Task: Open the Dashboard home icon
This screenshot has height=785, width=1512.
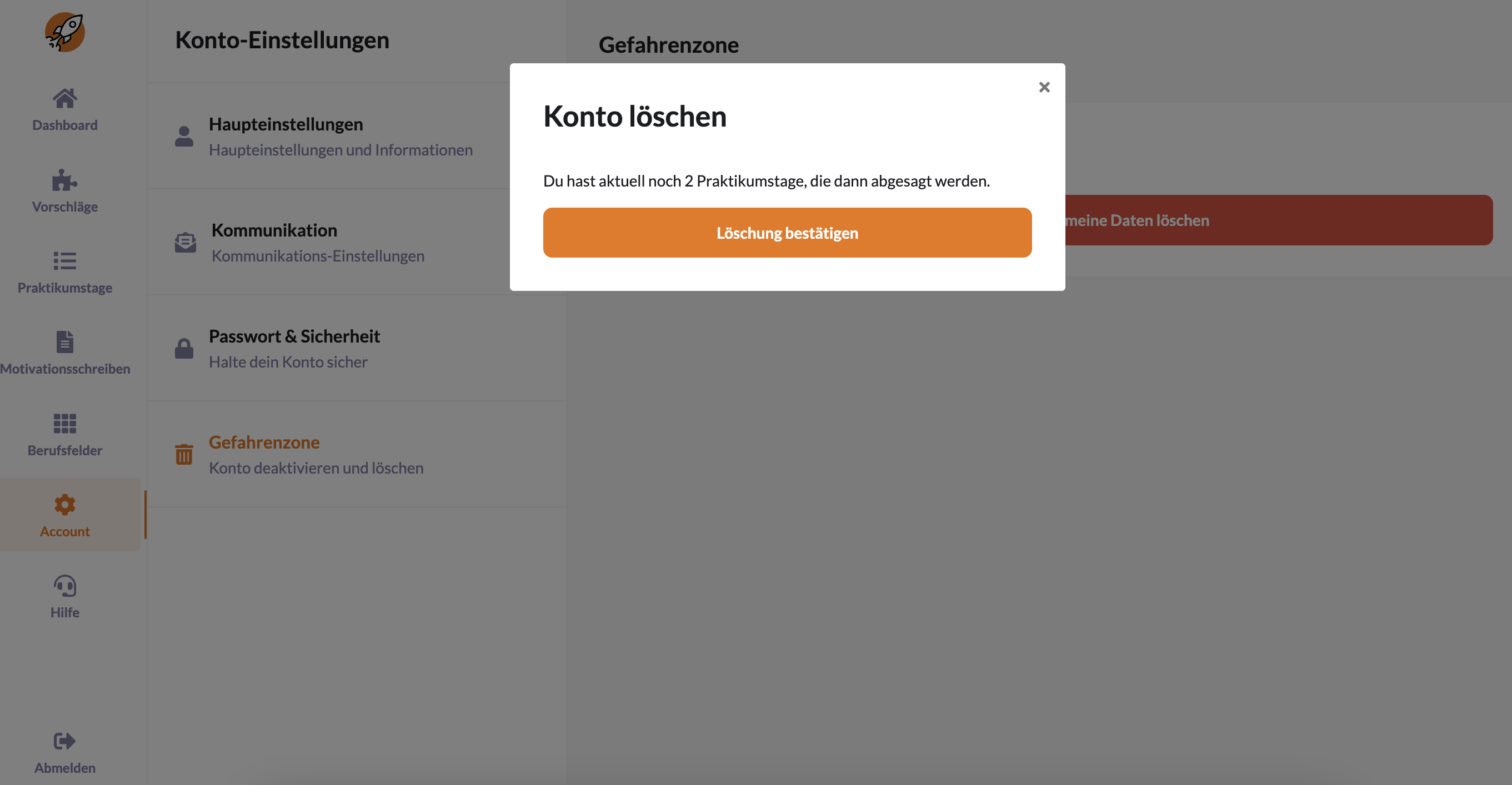Action: [64, 98]
